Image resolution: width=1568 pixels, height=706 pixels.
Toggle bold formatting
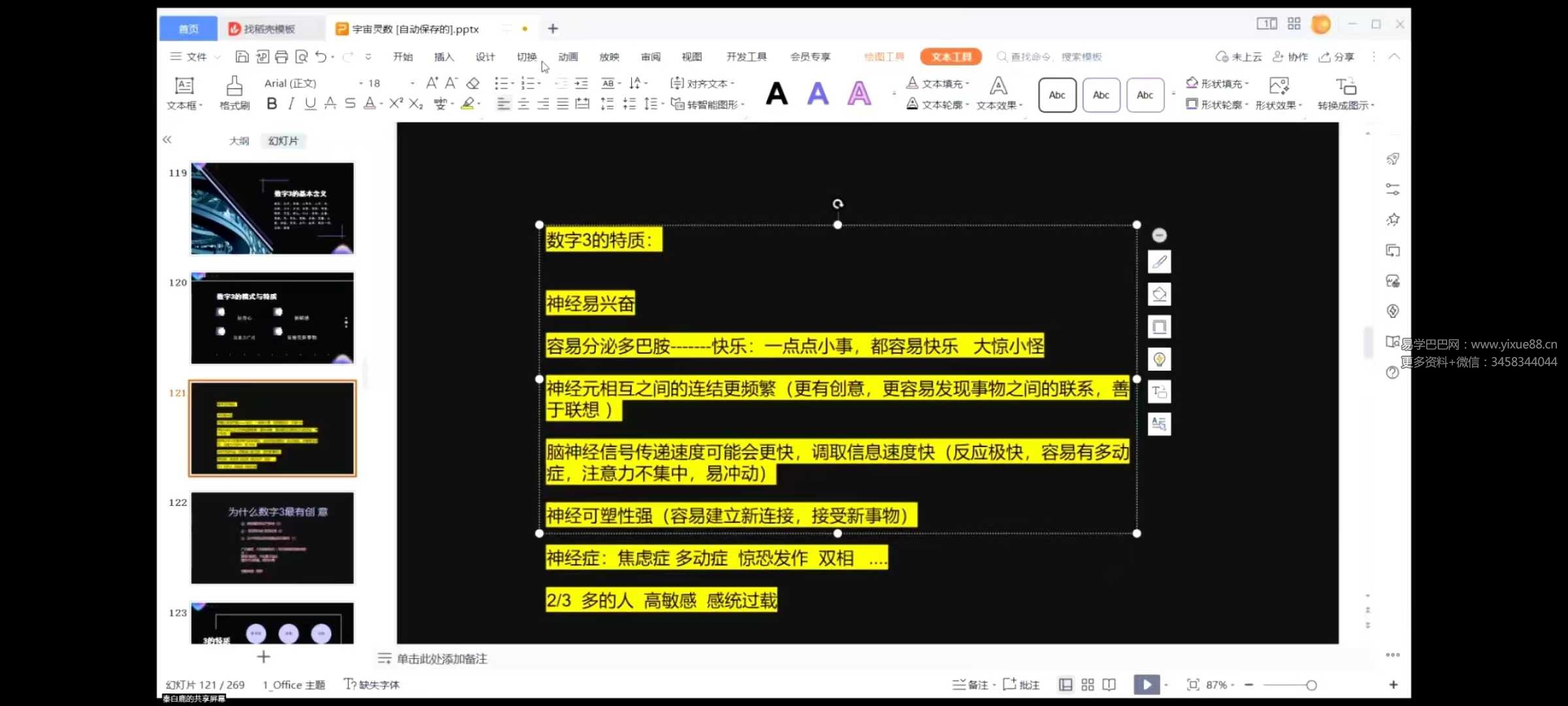(272, 104)
